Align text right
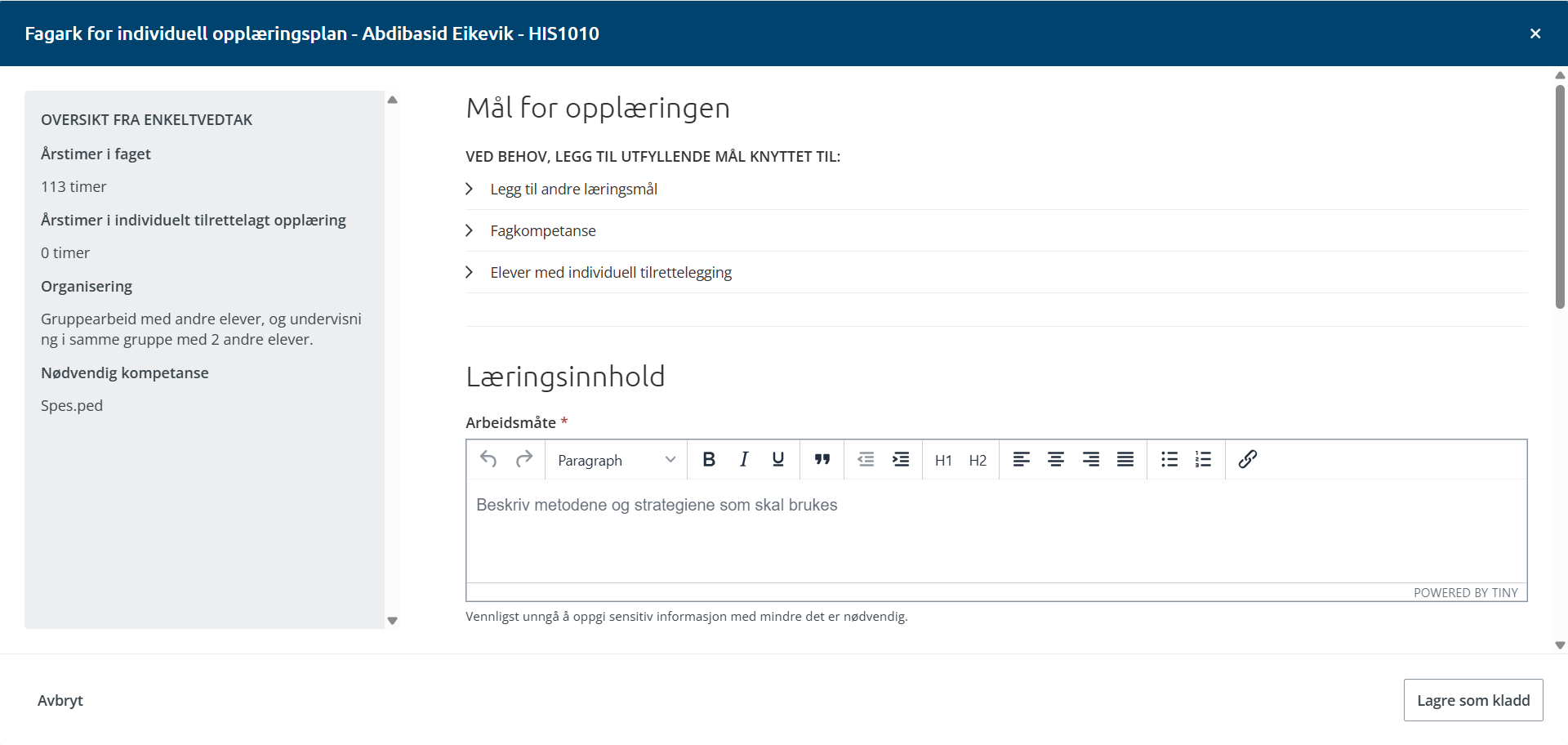The width and height of the screenshot is (1568, 745). tap(1091, 459)
